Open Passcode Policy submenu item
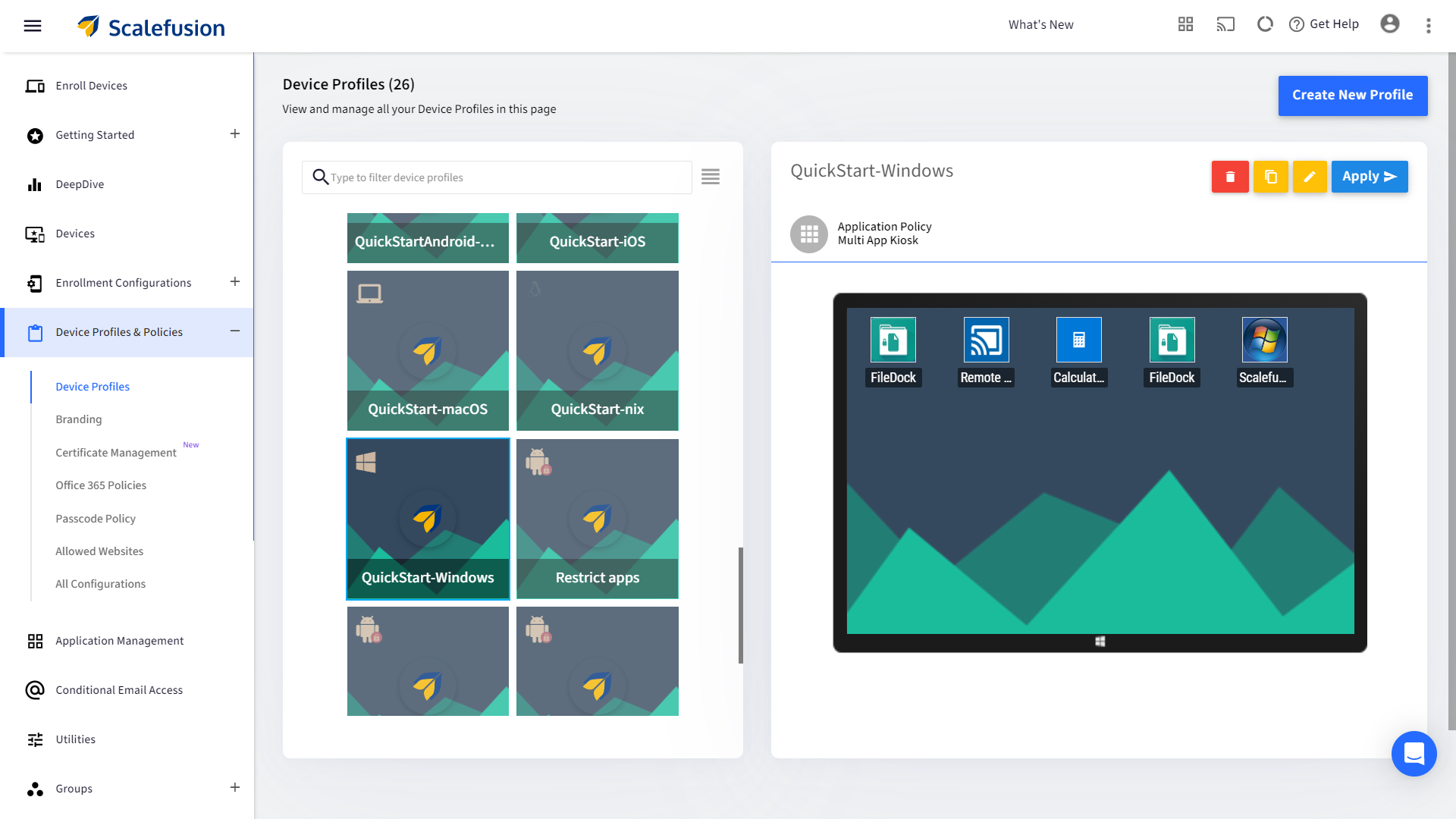This screenshot has width=1456, height=819. pyautogui.click(x=96, y=519)
